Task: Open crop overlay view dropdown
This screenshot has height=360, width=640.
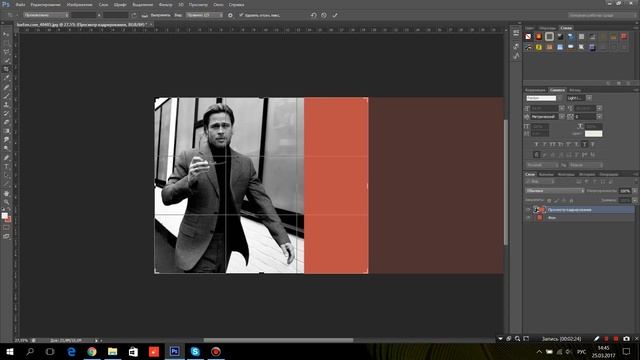Action: pyautogui.click(x=204, y=15)
